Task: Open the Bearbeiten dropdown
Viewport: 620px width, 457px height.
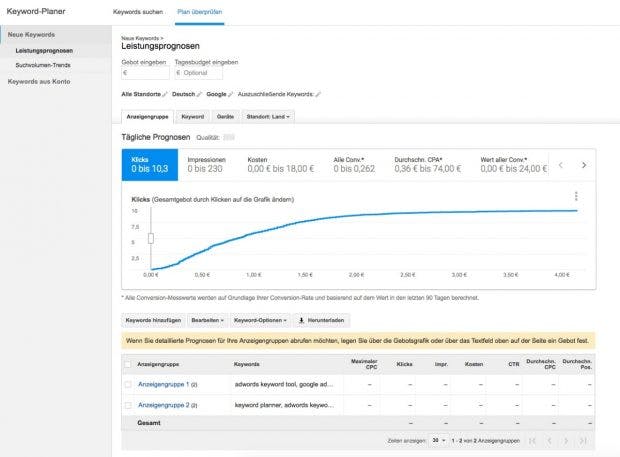Action: tap(208, 320)
